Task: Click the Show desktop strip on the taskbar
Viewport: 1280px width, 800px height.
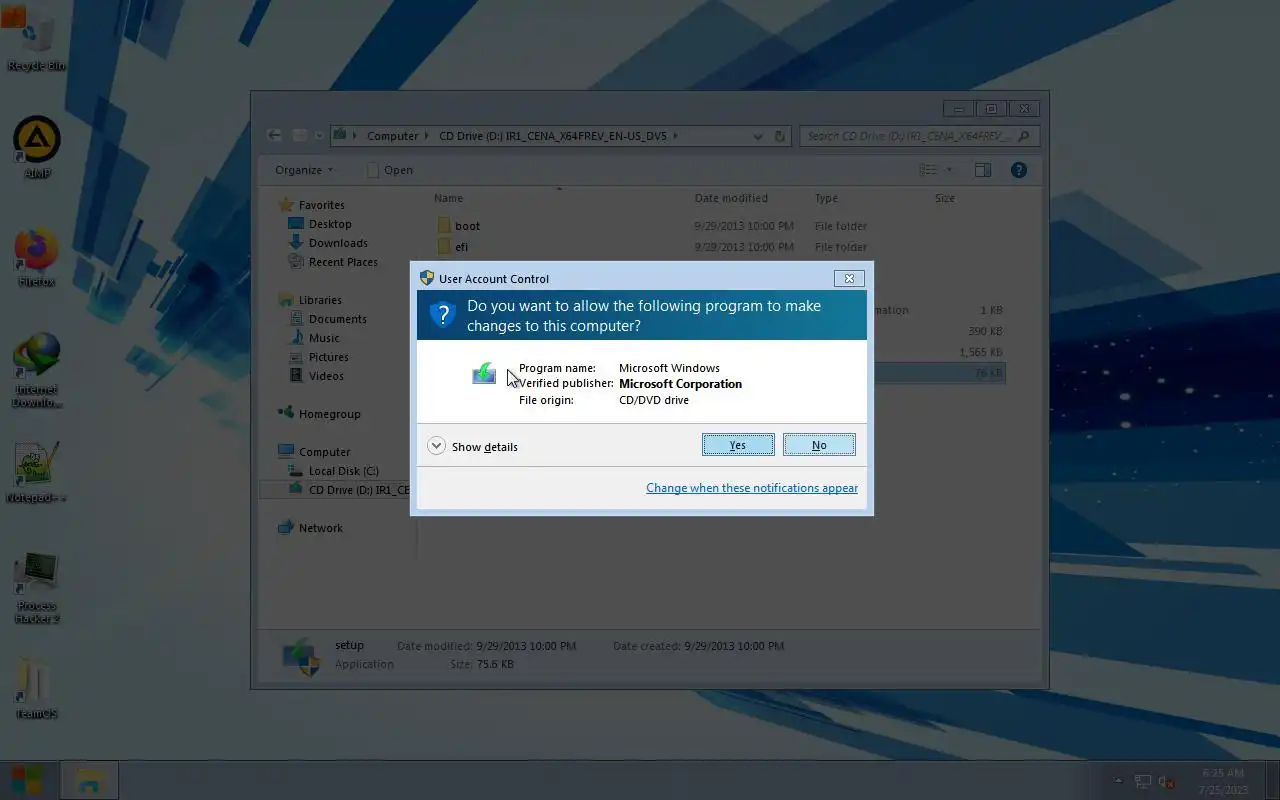Action: tap(1273, 781)
